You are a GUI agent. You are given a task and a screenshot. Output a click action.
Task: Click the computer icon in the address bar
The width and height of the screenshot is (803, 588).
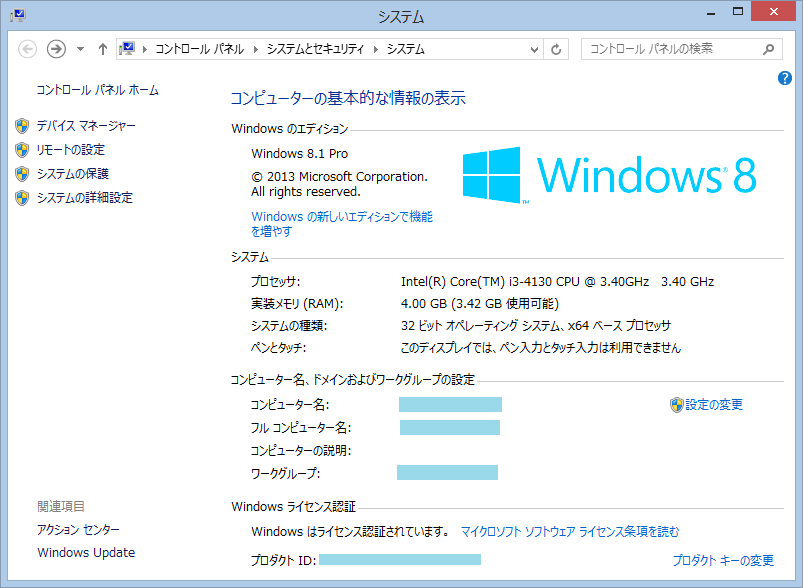pos(127,49)
